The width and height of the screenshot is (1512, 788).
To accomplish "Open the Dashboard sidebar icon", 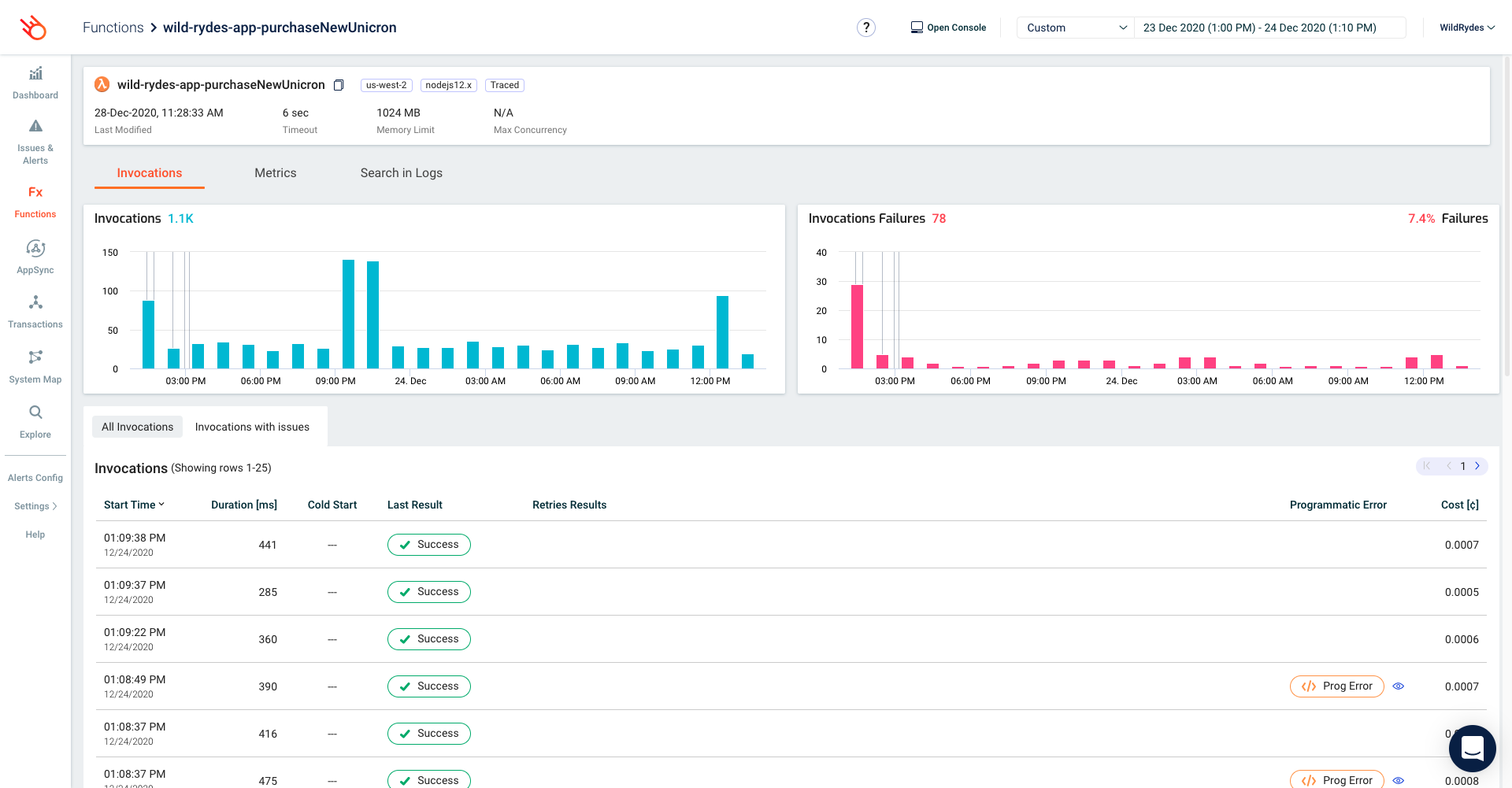I will [x=35, y=75].
